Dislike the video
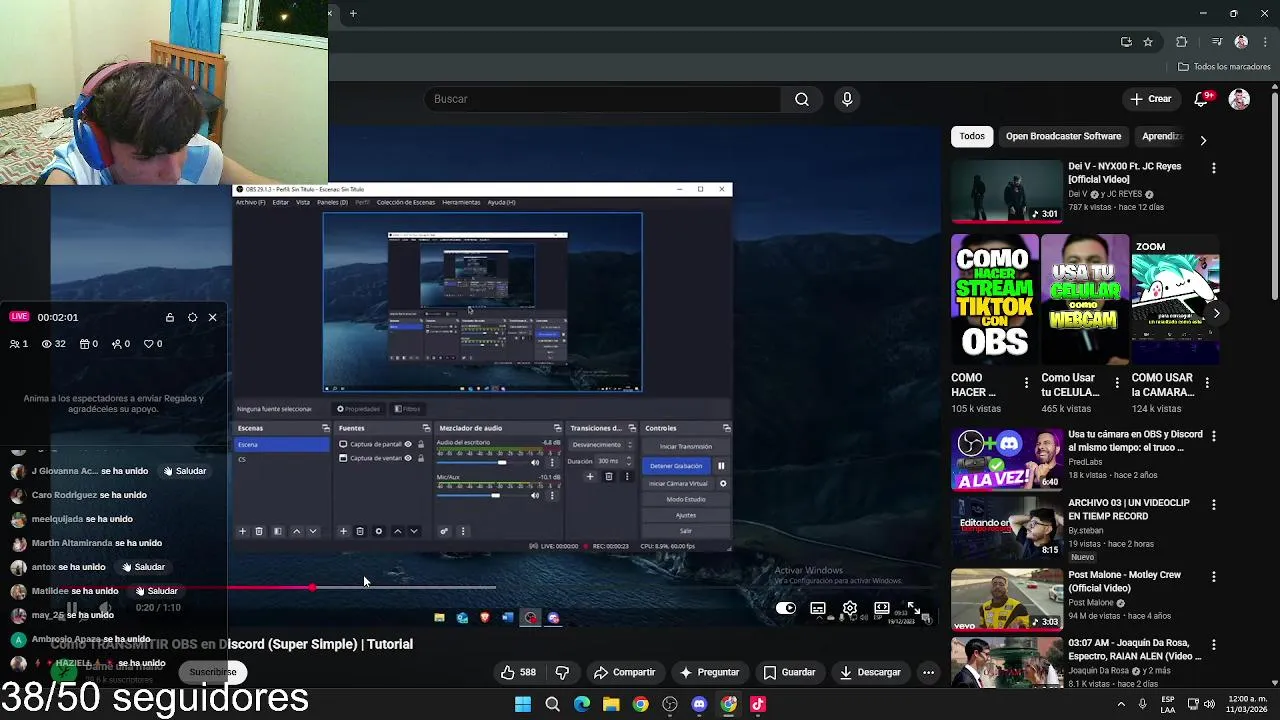Screen dimensions: 1280x720 562,672
